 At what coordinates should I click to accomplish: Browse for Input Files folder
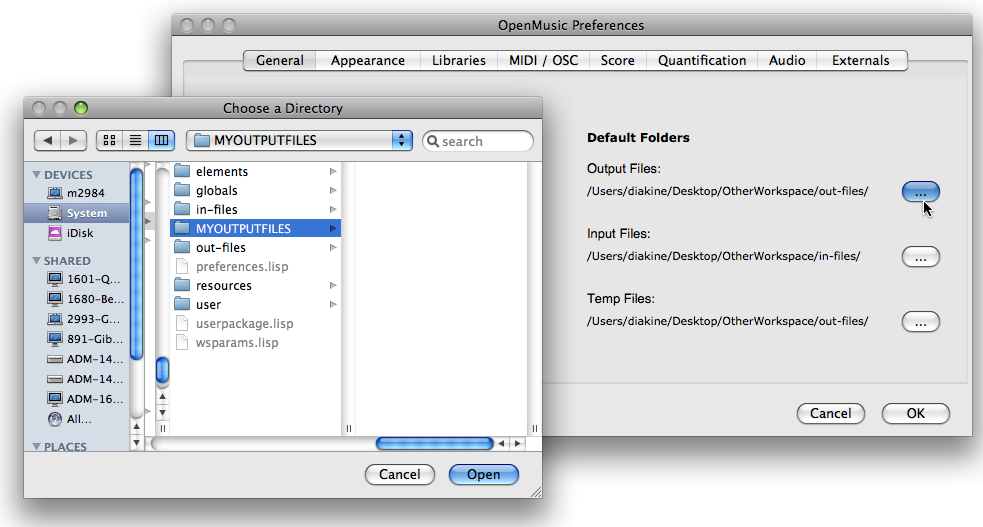[x=920, y=257]
